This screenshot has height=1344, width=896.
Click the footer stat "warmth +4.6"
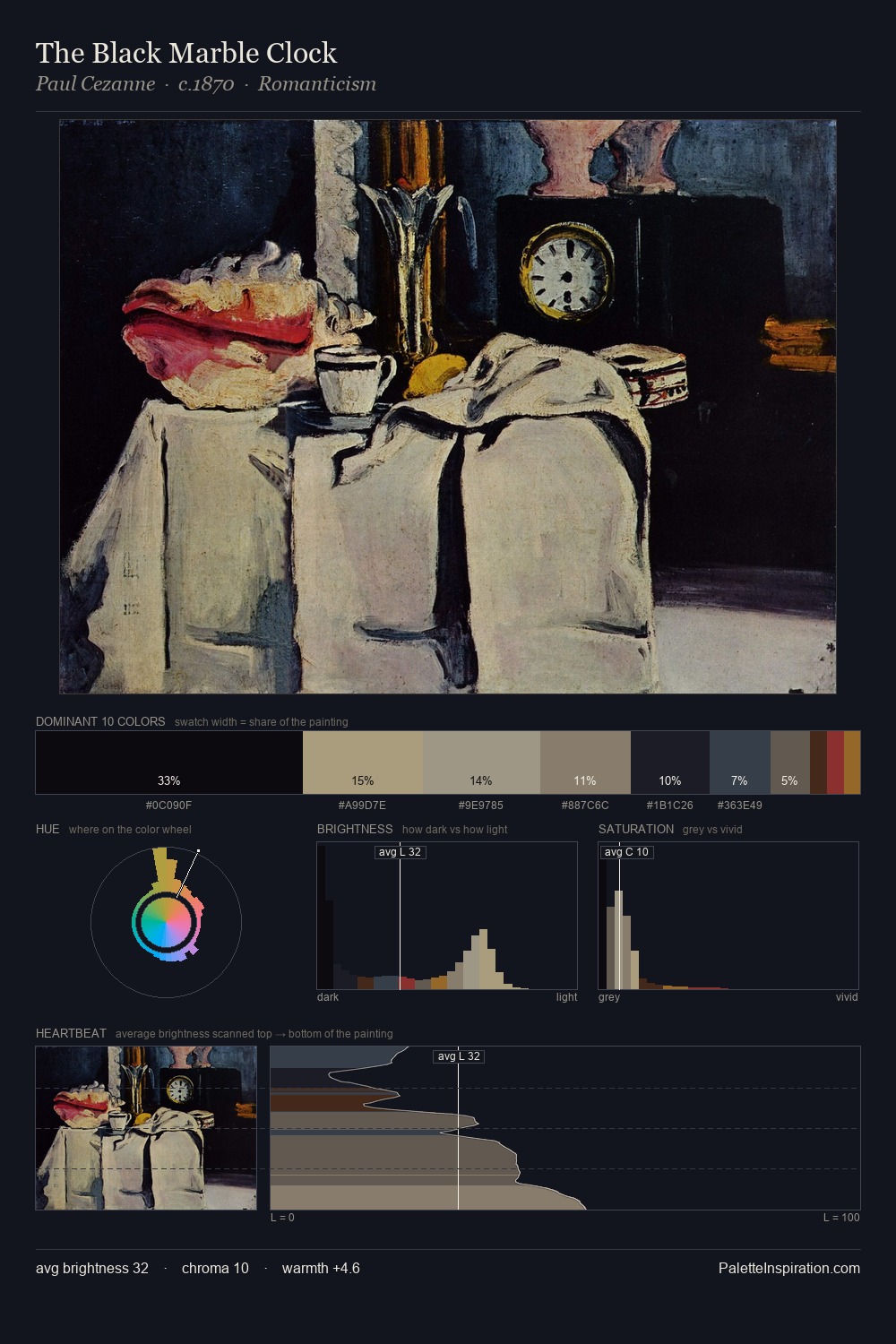pyautogui.click(x=321, y=1269)
